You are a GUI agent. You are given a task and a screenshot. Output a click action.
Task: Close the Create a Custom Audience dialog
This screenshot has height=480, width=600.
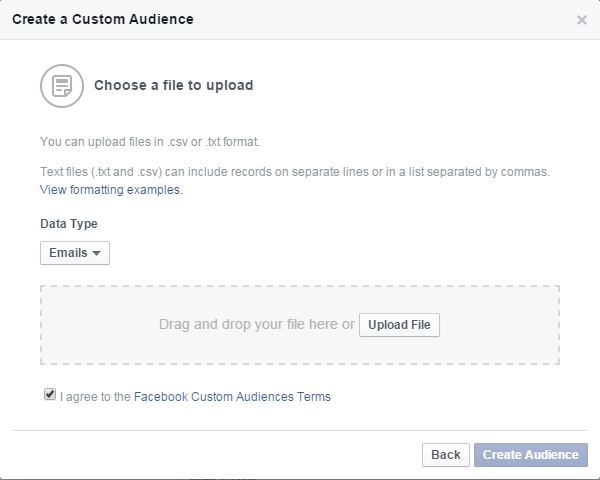(582, 20)
